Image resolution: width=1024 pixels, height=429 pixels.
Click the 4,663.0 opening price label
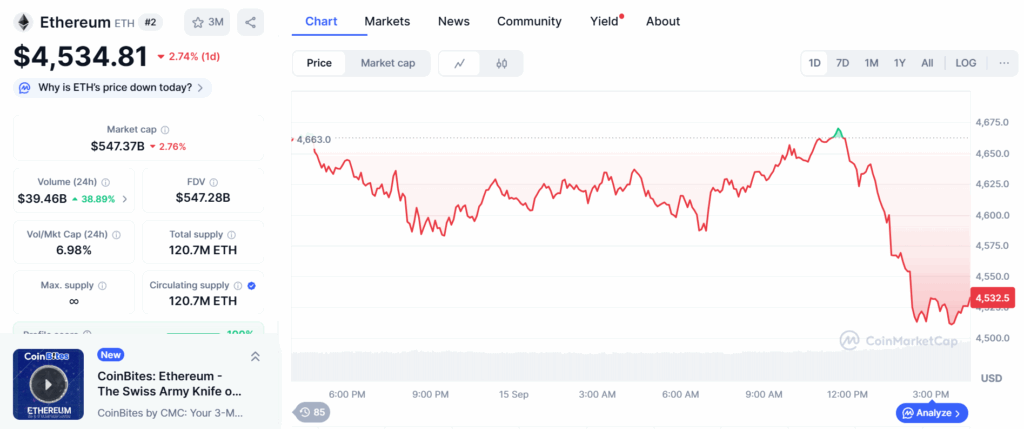coord(313,139)
